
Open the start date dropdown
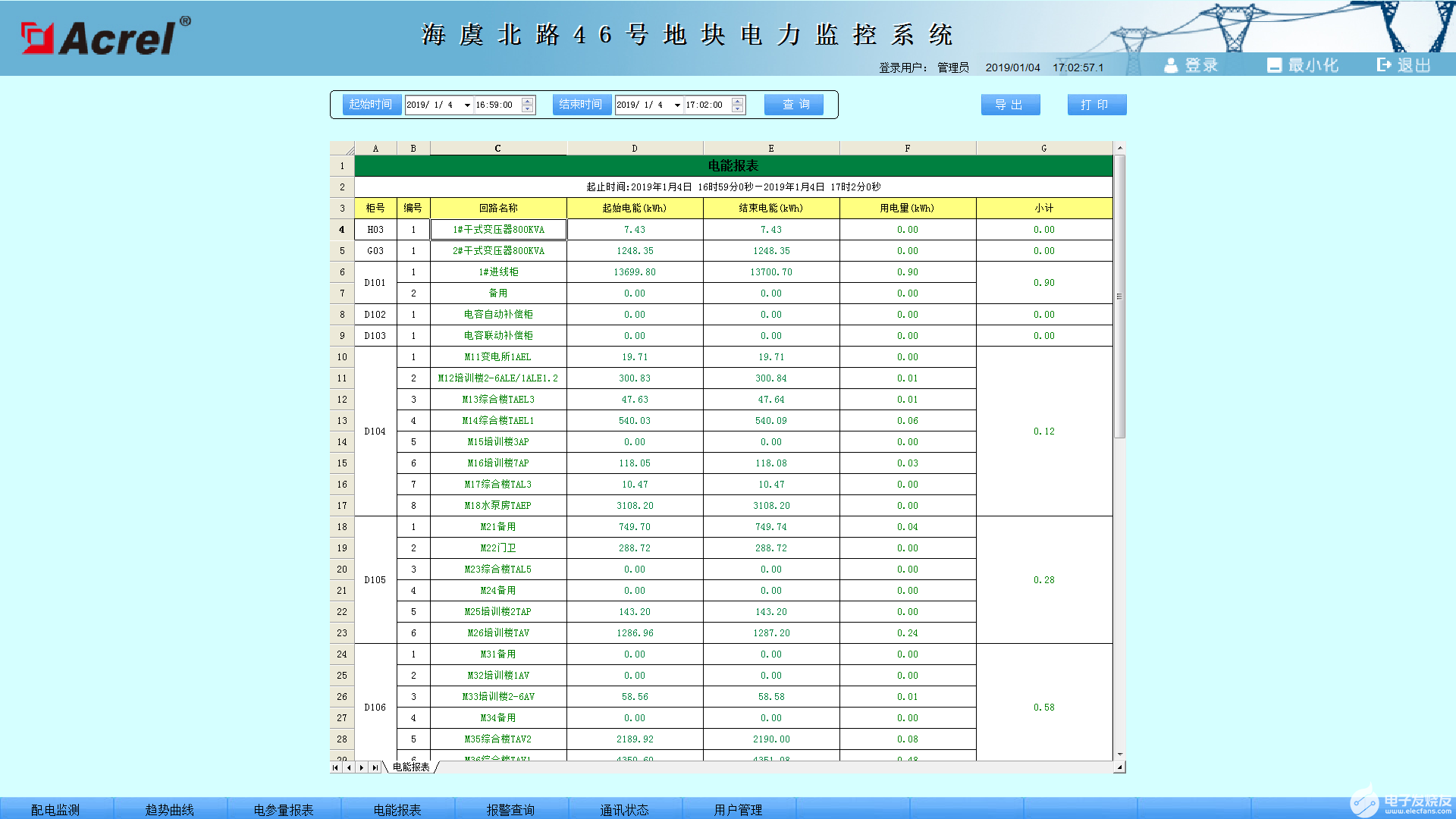[x=467, y=105]
